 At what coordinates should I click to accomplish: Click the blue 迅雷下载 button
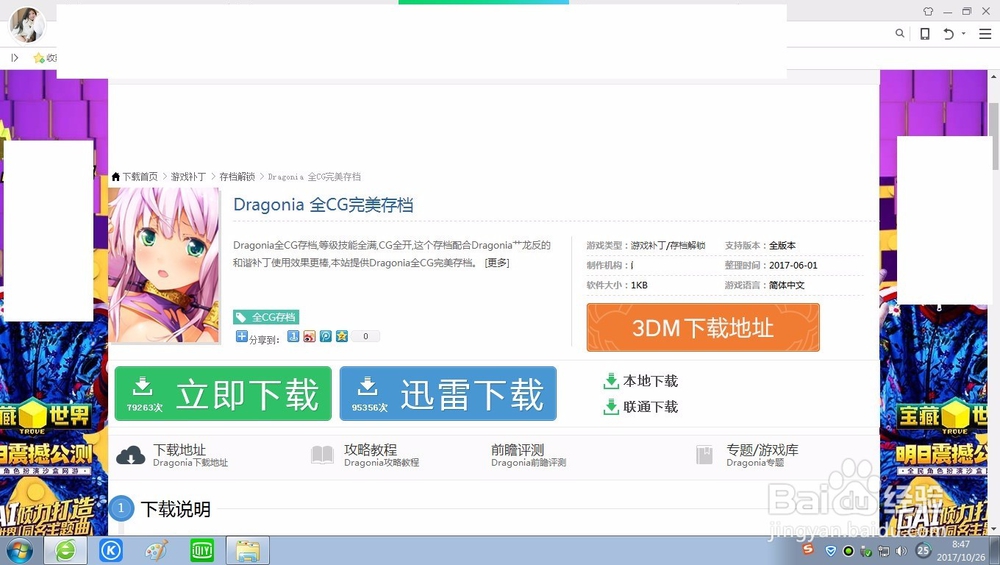tap(448, 393)
